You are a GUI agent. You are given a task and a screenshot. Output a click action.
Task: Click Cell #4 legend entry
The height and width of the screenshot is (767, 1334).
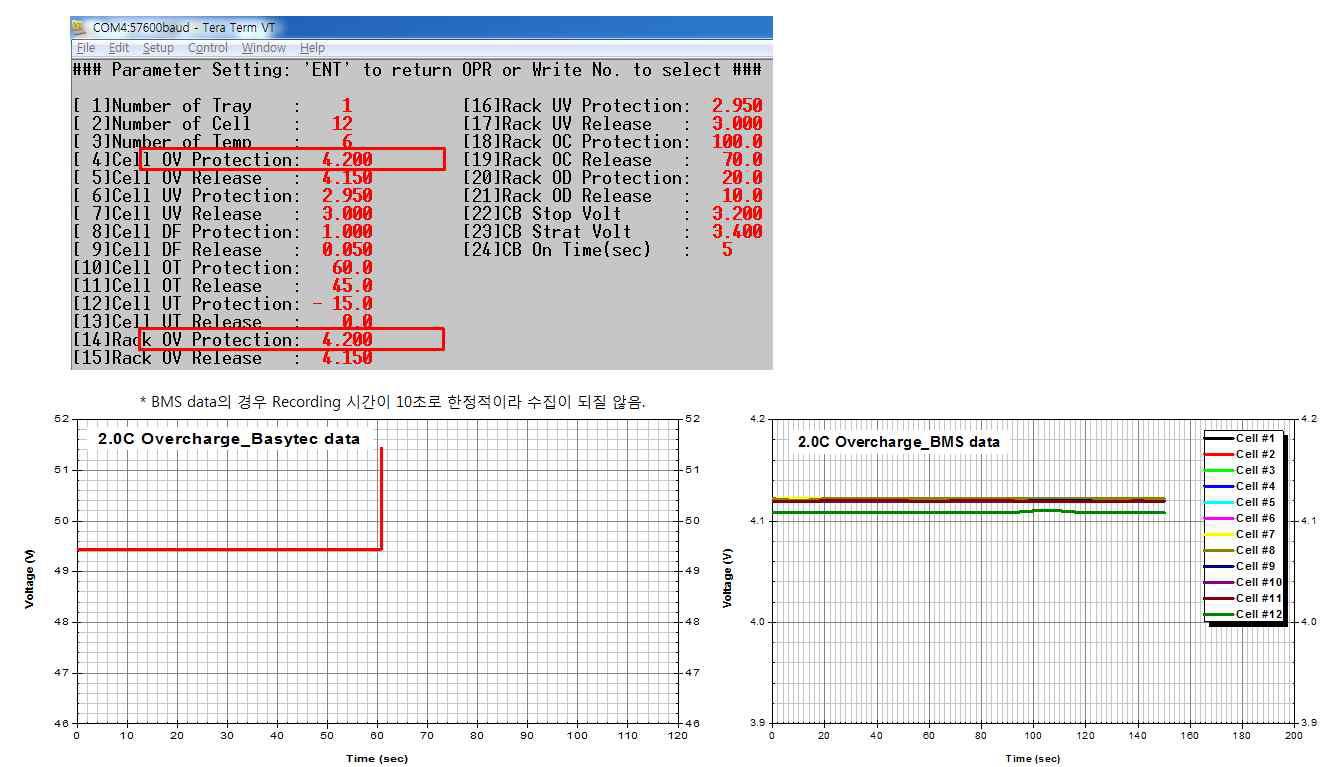click(1240, 486)
